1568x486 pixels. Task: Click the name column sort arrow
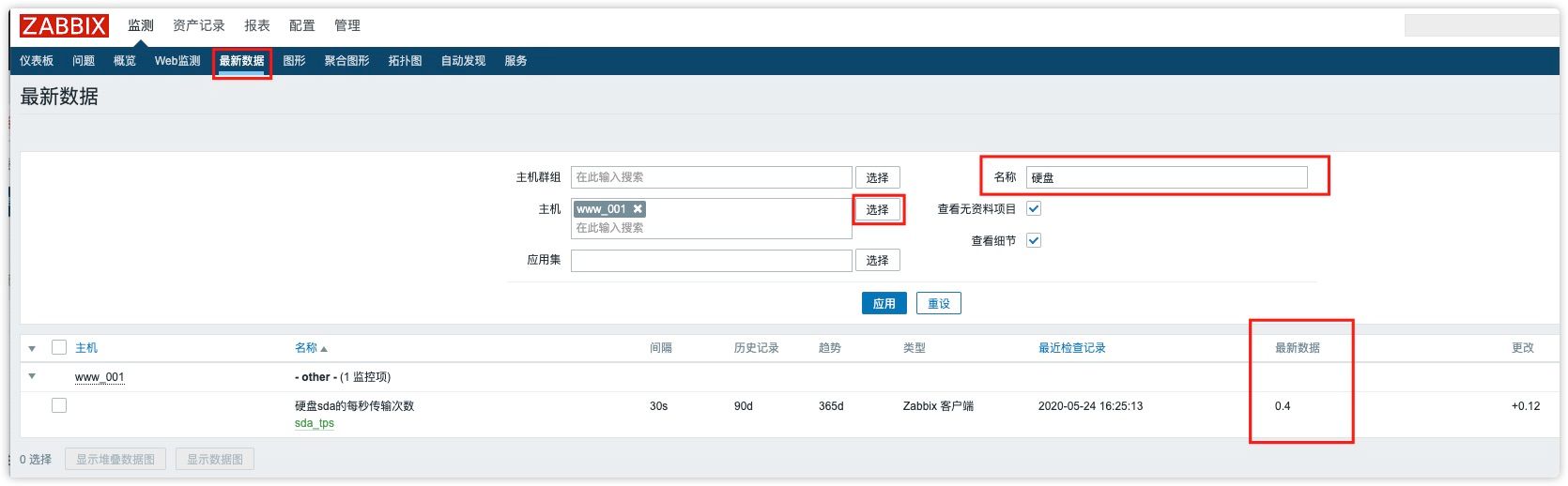coord(324,349)
